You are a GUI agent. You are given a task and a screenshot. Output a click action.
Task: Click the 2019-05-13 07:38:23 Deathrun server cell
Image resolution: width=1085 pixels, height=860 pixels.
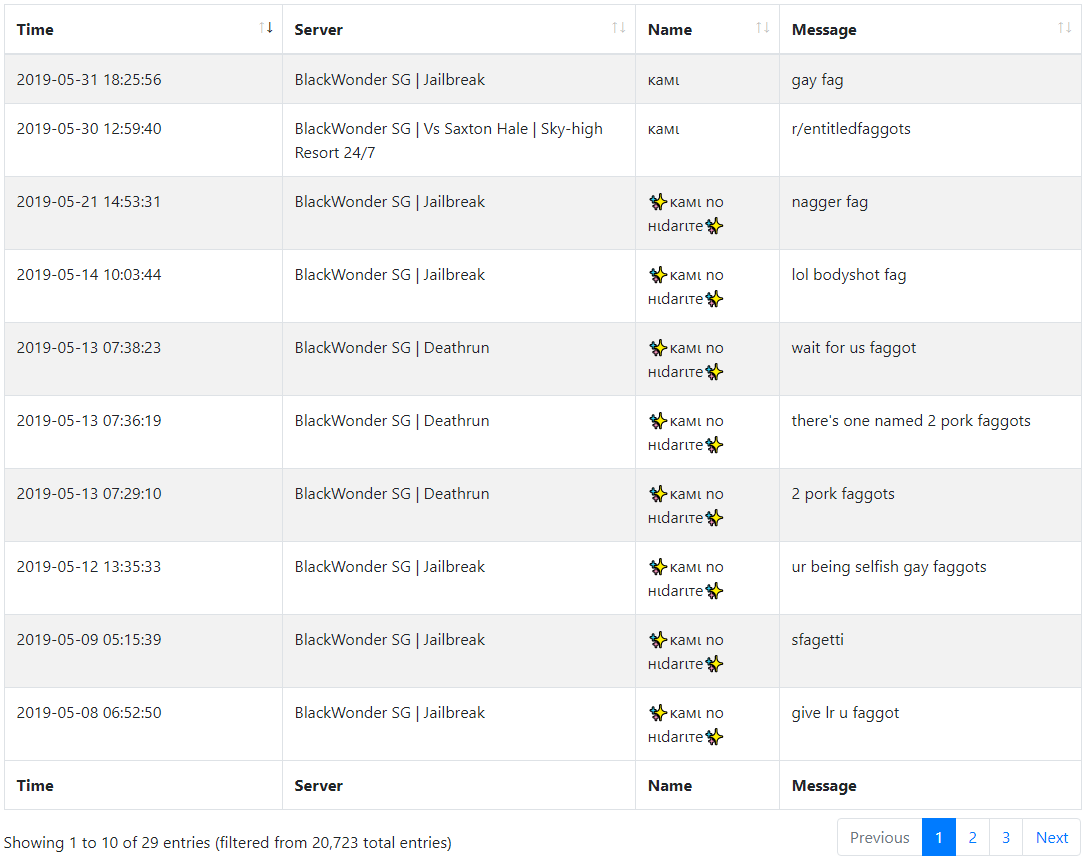[459, 359]
